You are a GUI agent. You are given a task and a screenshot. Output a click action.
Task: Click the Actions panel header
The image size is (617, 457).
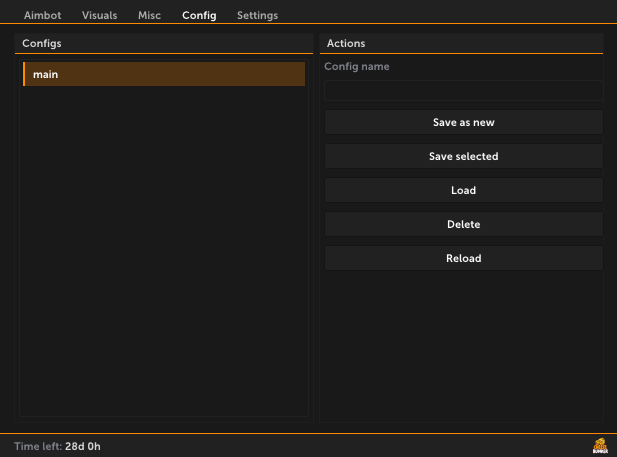(461, 43)
